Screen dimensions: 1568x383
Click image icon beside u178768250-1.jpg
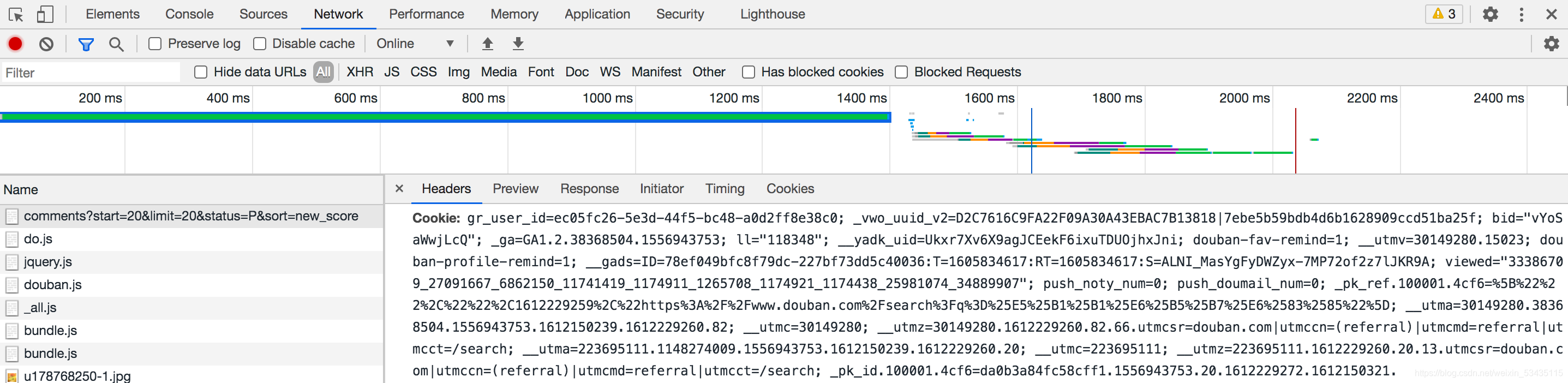pyautogui.click(x=11, y=376)
